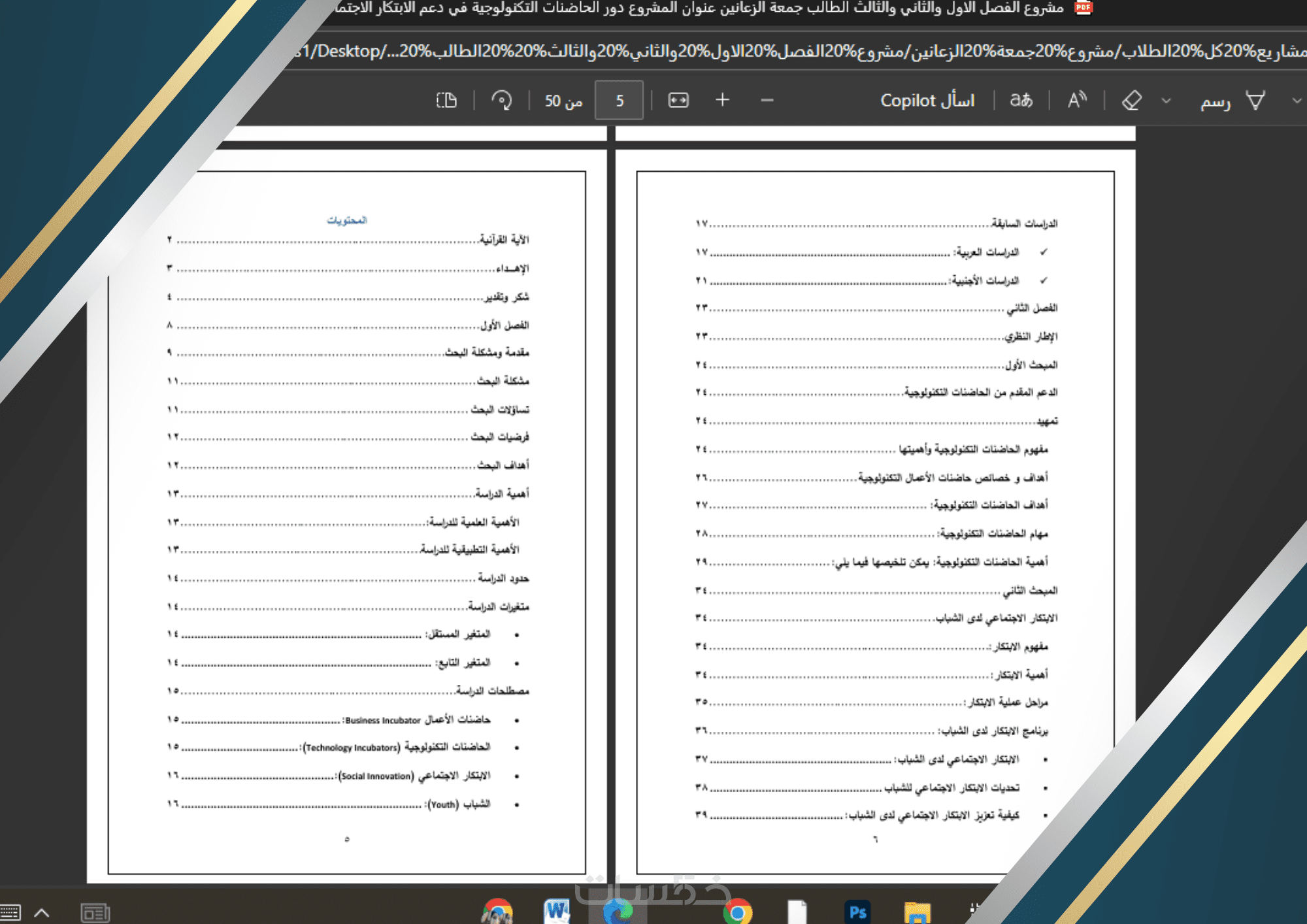Expand the eraser options dropdown arrow

point(1166,101)
